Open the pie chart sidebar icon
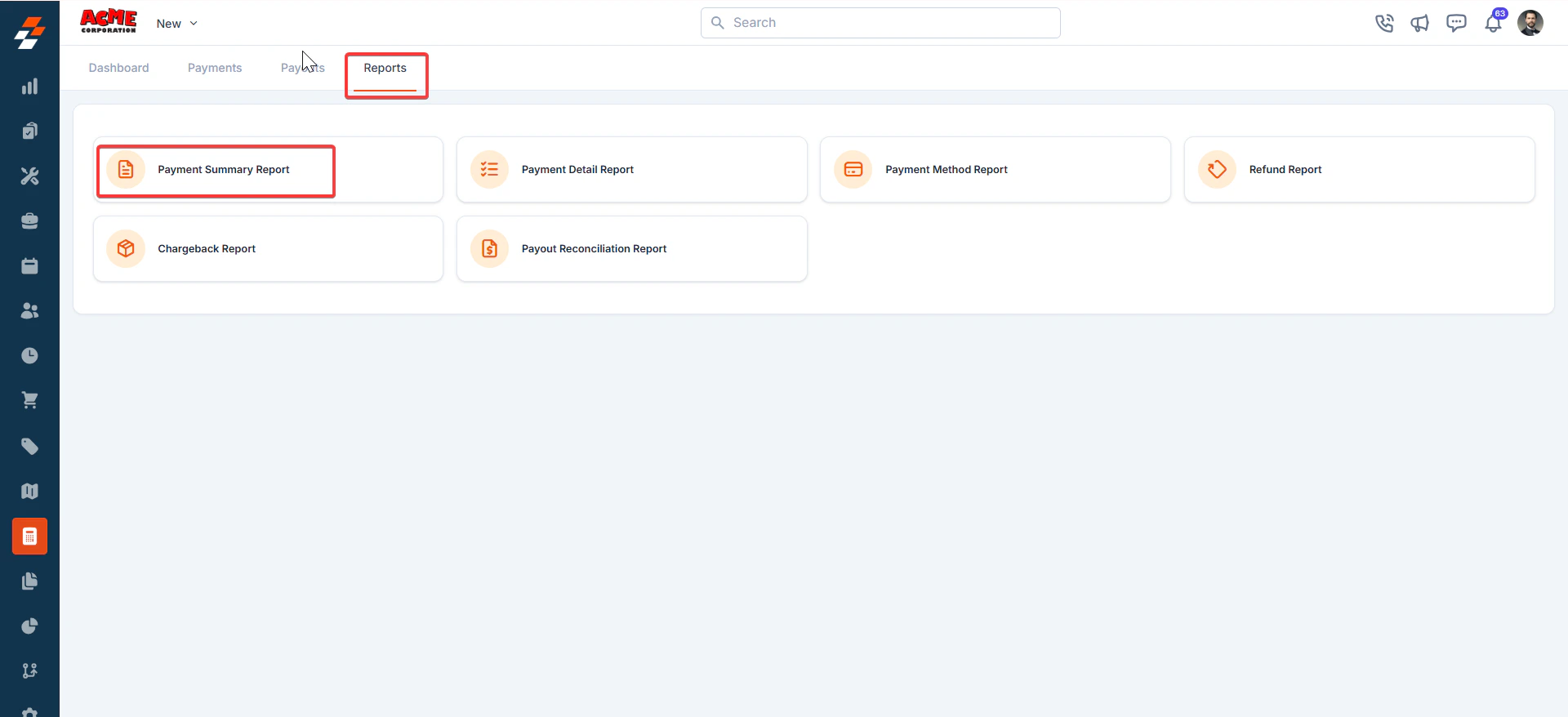This screenshot has height=717, width=1568. tap(29, 626)
